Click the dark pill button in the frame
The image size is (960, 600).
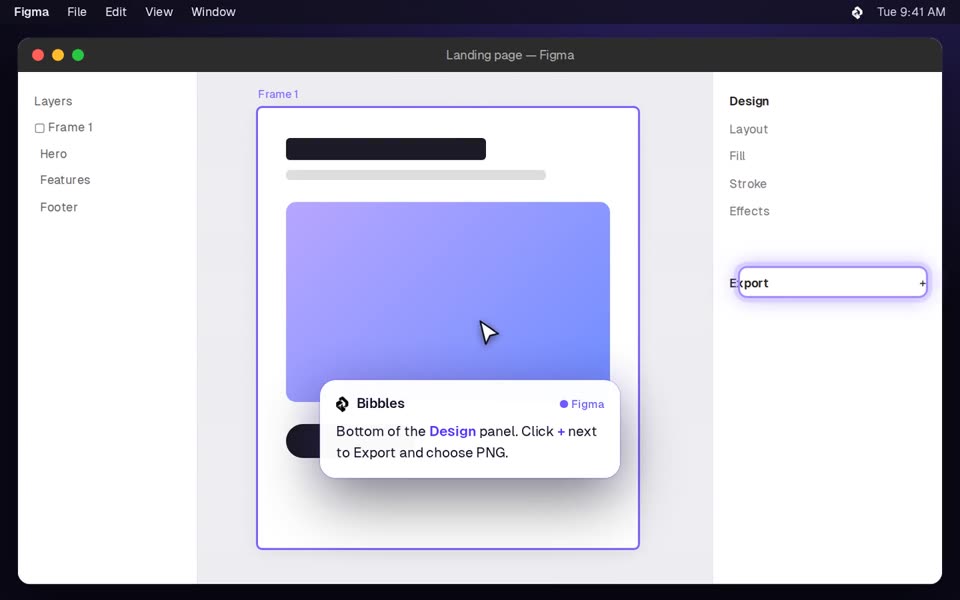coord(302,441)
